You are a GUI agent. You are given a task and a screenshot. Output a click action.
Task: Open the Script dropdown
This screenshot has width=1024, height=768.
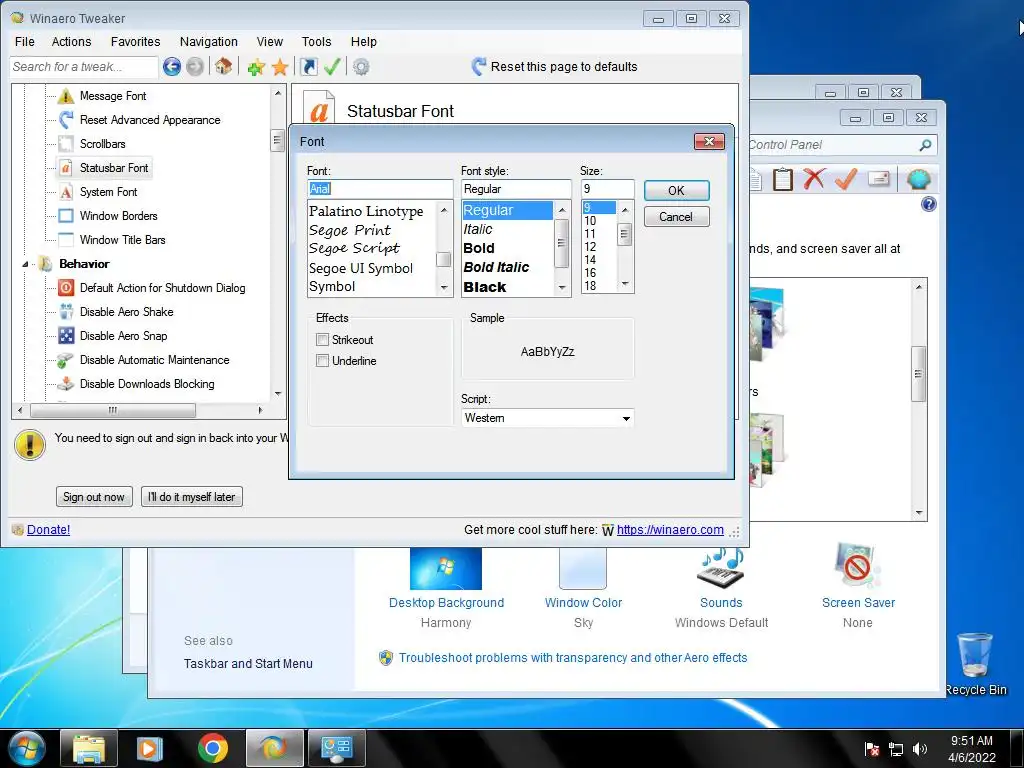pyautogui.click(x=547, y=418)
